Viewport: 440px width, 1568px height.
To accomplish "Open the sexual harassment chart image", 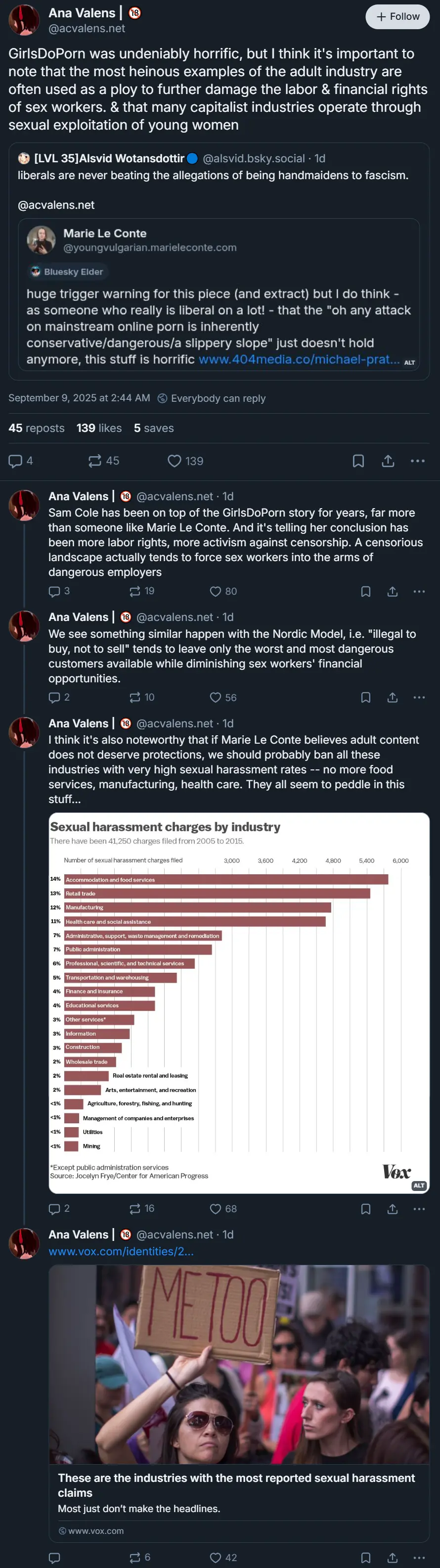I will 239,998.
